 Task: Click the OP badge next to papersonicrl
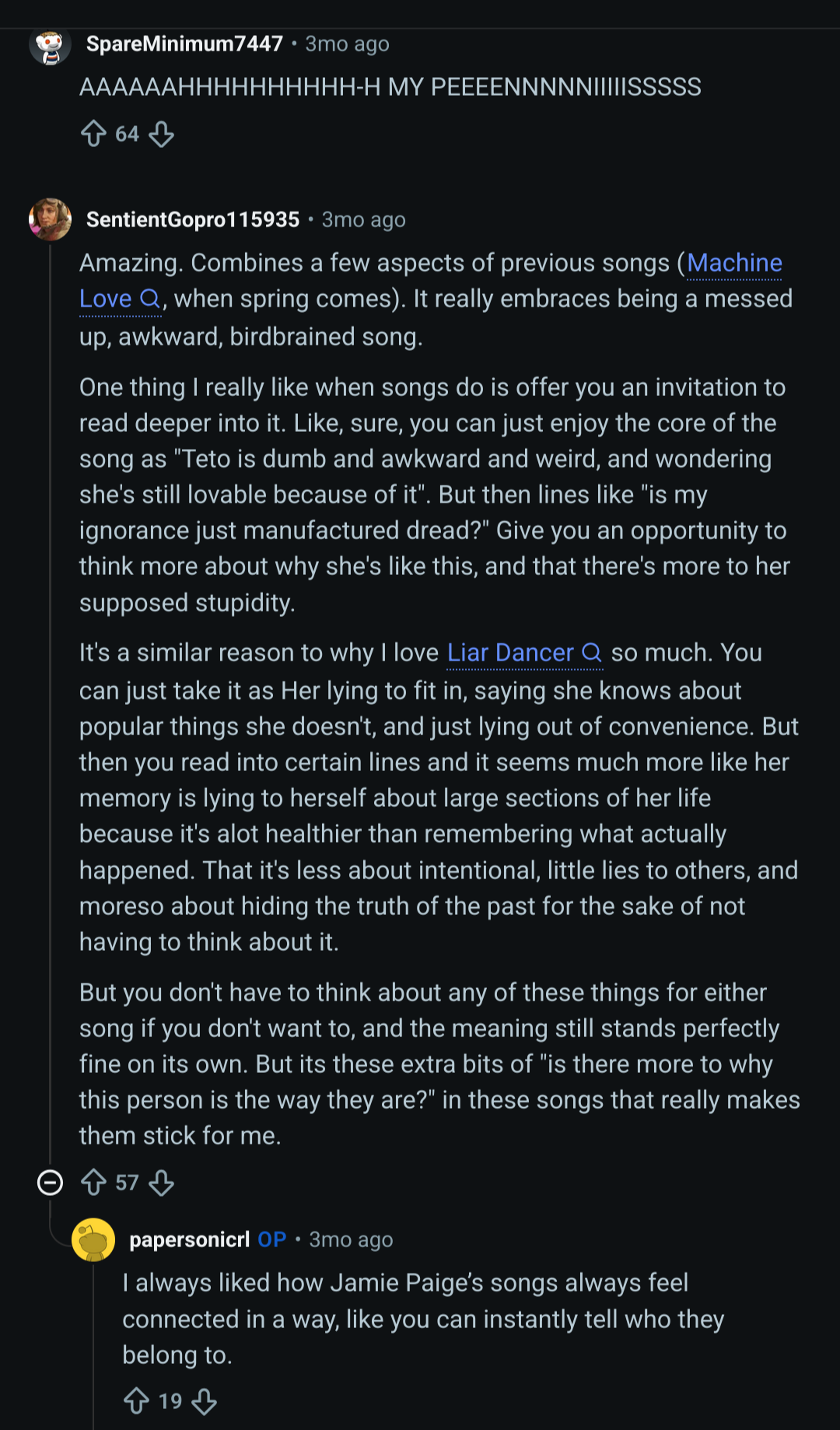pos(272,1239)
